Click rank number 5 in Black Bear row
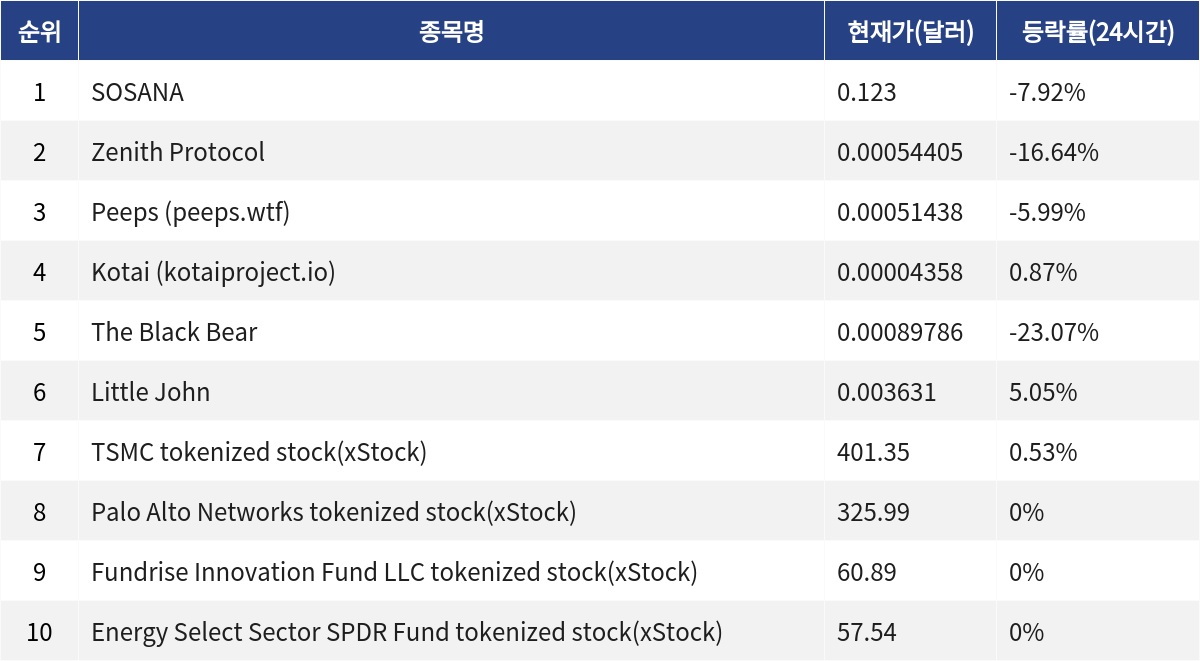This screenshot has height=661, width=1200. (39, 333)
